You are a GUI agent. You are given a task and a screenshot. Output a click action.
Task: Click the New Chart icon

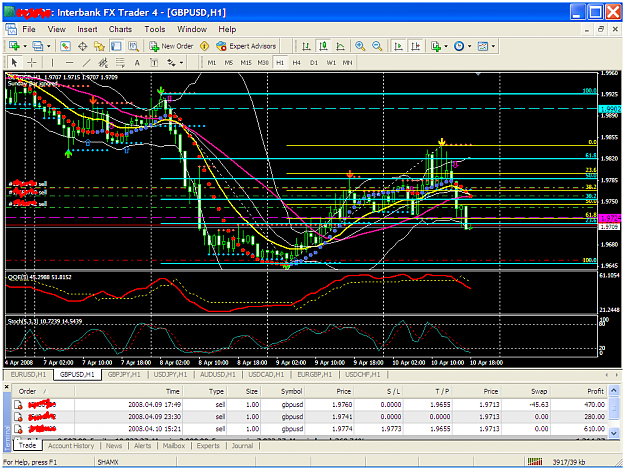[x=15, y=46]
